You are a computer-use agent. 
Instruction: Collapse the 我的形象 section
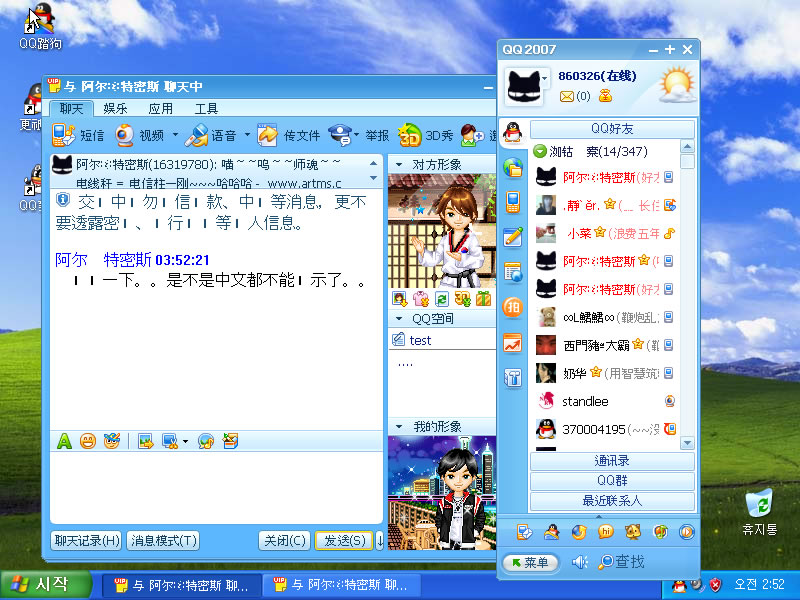(398, 427)
